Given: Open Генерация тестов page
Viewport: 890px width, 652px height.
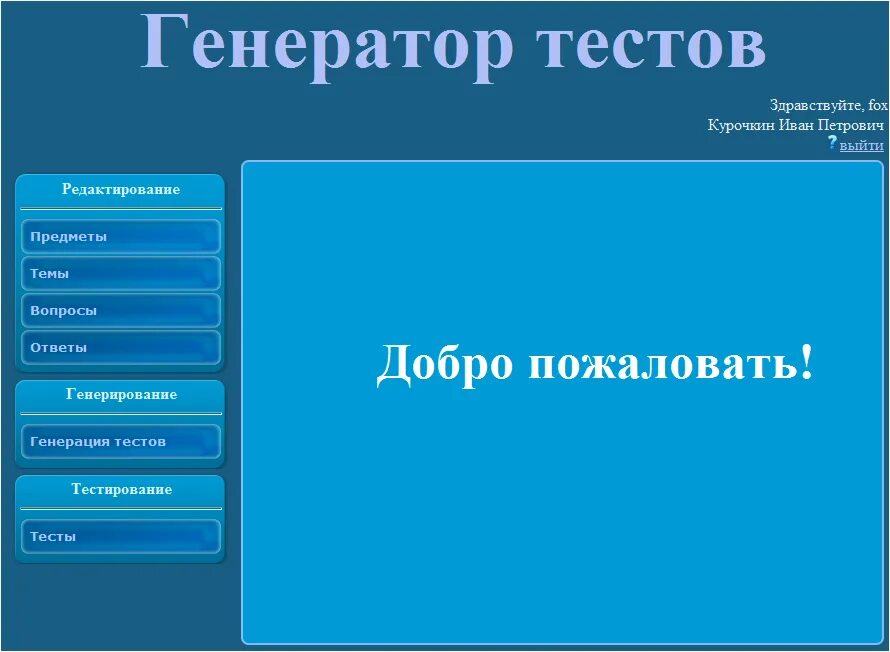Looking at the screenshot, I should coord(121,441).
